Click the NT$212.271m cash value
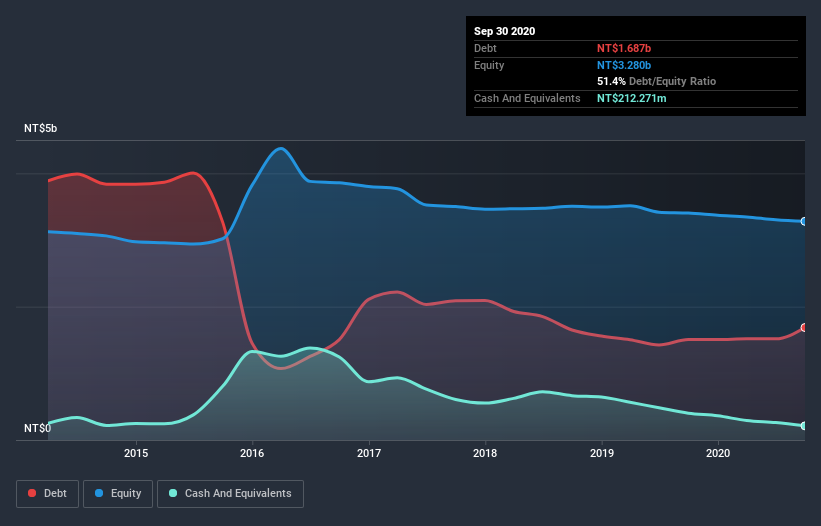 click(x=631, y=98)
